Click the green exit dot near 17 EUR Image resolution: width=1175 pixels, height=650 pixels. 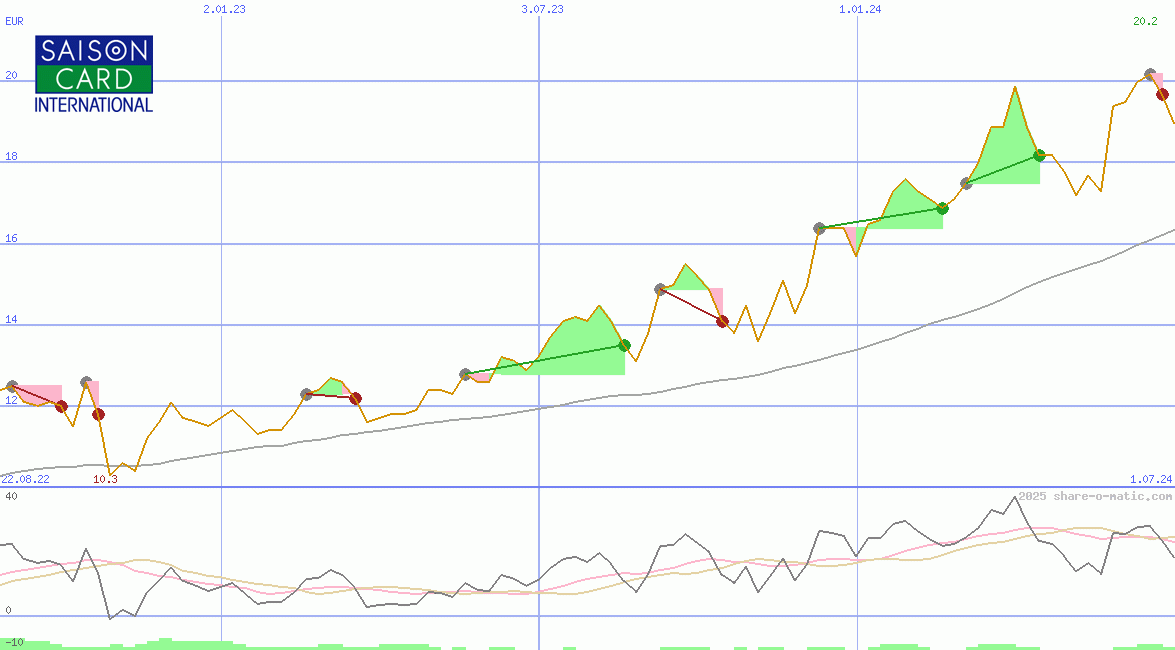[x=943, y=208]
